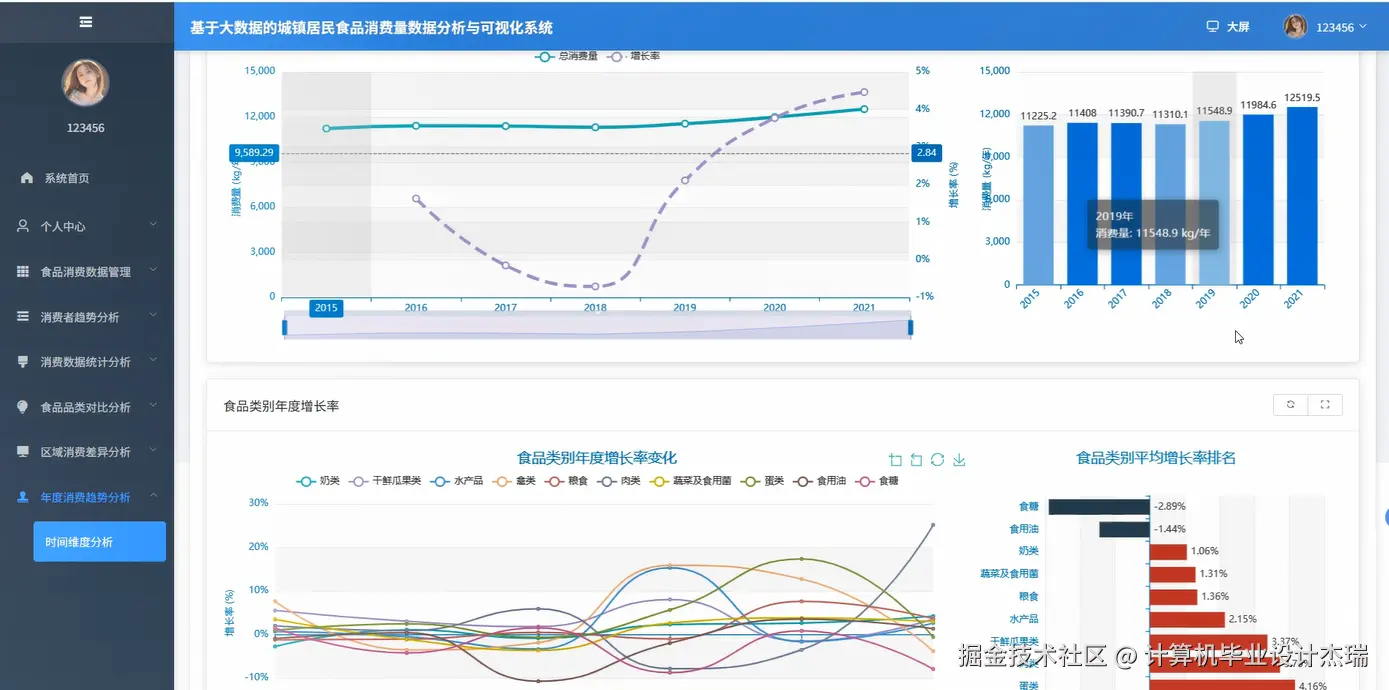Click the 2021 bar labeled 12519.5
The height and width of the screenshot is (690, 1389).
[1302, 195]
